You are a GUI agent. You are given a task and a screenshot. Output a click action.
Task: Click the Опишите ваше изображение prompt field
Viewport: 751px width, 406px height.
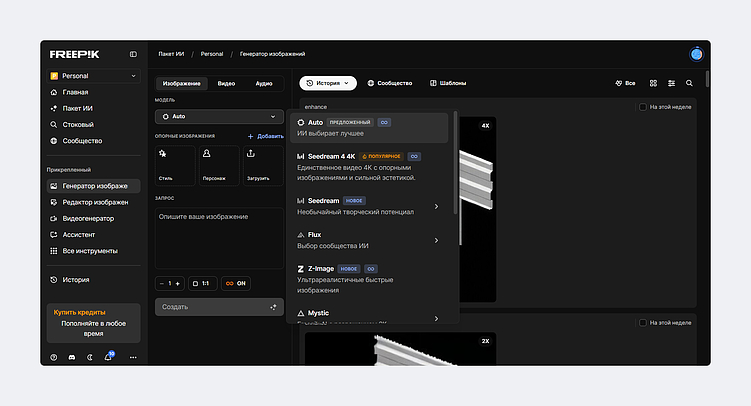(219, 238)
